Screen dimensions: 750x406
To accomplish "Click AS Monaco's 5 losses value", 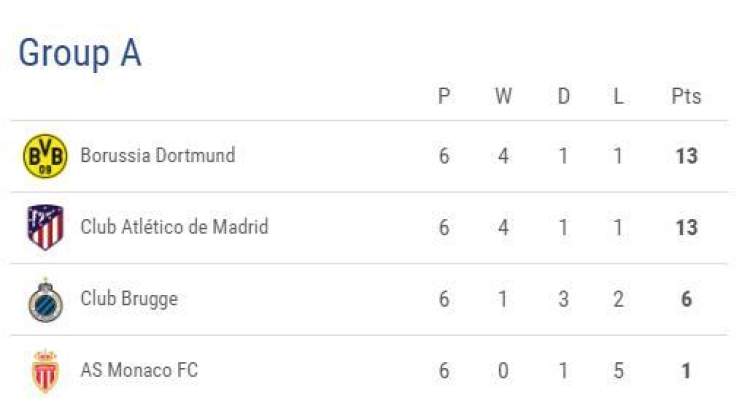I will tap(619, 371).
